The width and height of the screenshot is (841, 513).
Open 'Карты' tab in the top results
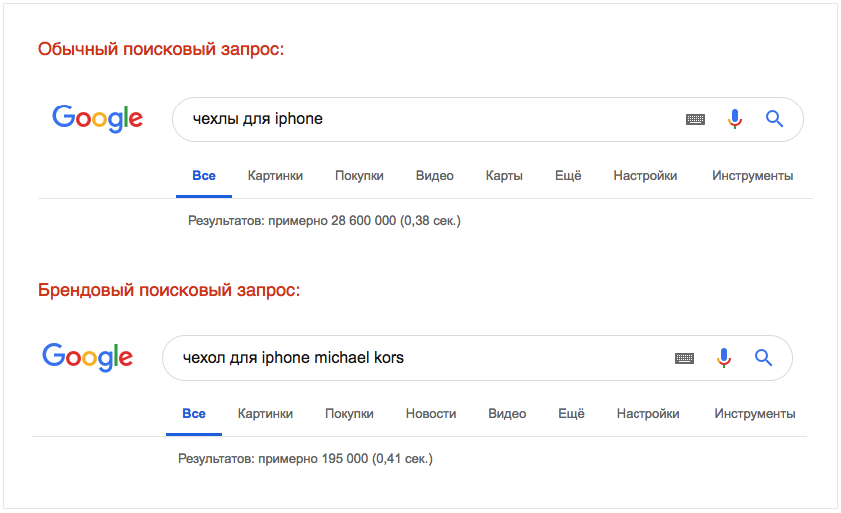point(504,175)
